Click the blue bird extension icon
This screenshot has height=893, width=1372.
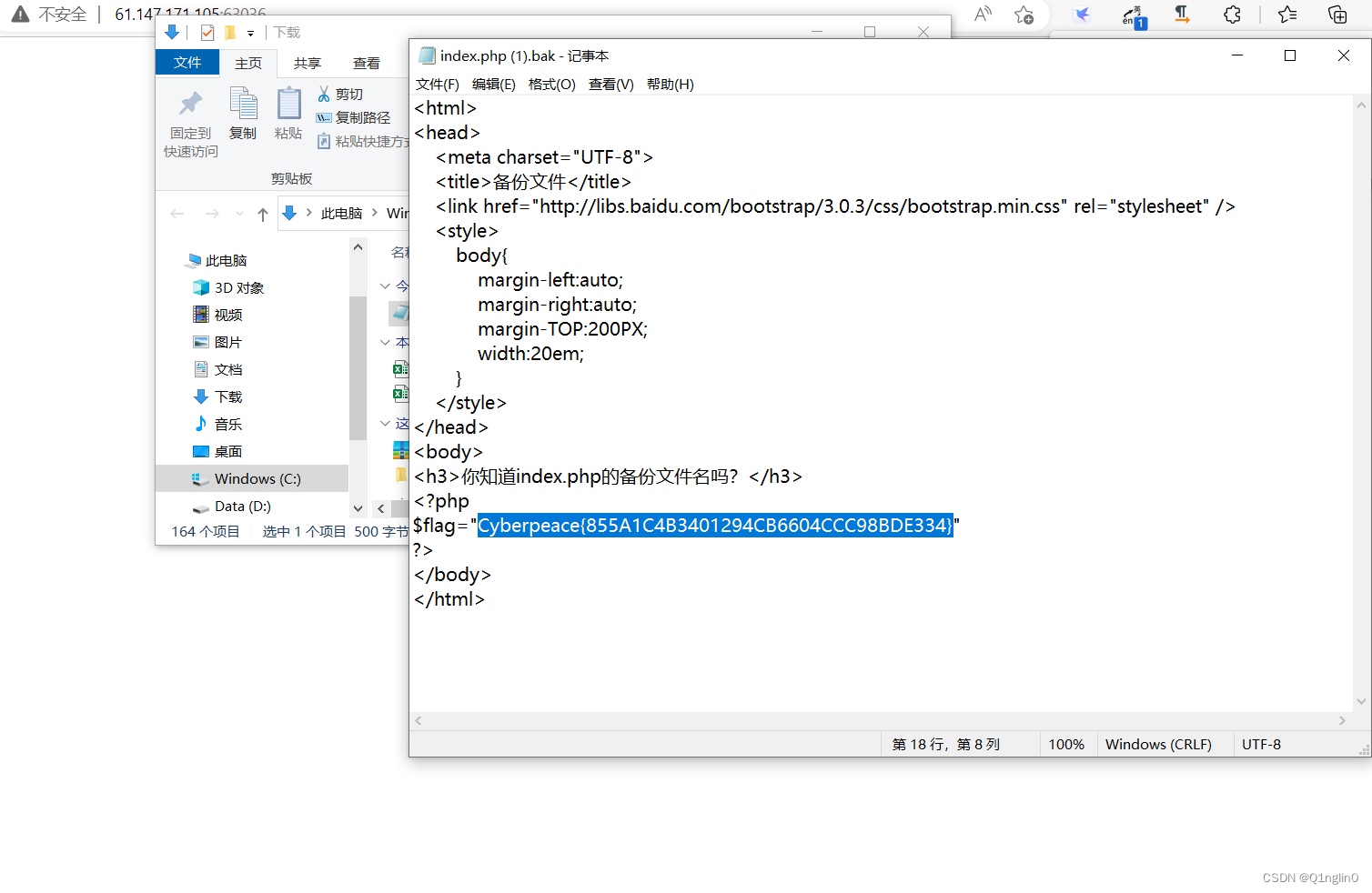click(1082, 15)
